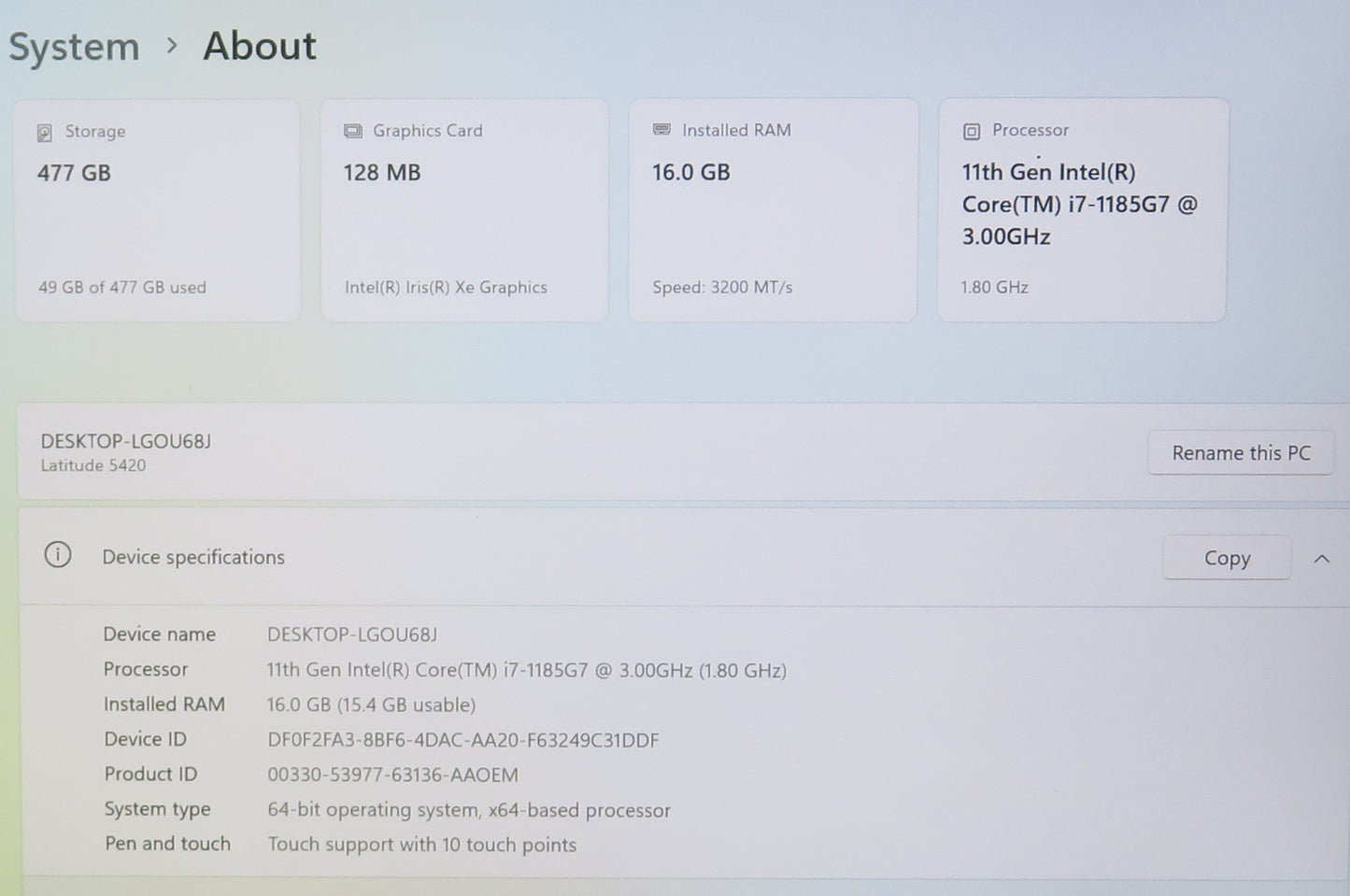Click the Device specifications info icon
1350x896 pixels.
[58, 556]
